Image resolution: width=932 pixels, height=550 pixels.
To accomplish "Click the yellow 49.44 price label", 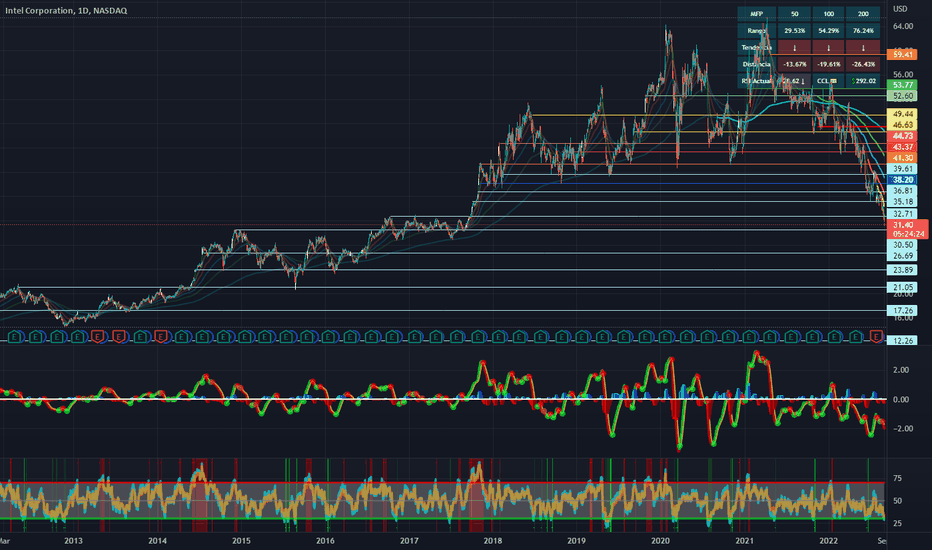I will coord(902,114).
